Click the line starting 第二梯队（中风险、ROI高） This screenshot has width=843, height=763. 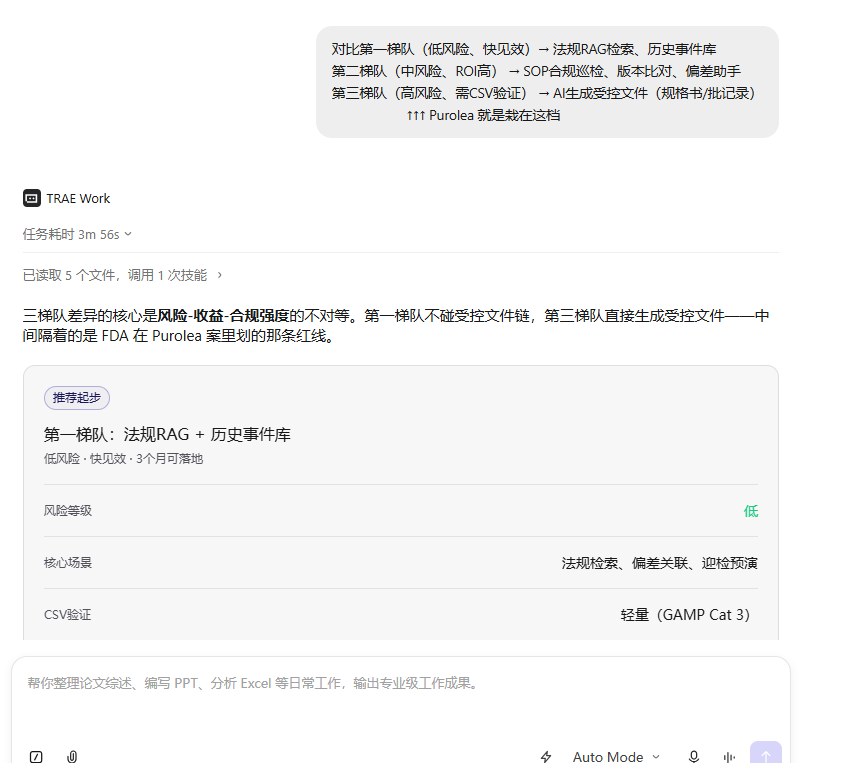click(536, 71)
